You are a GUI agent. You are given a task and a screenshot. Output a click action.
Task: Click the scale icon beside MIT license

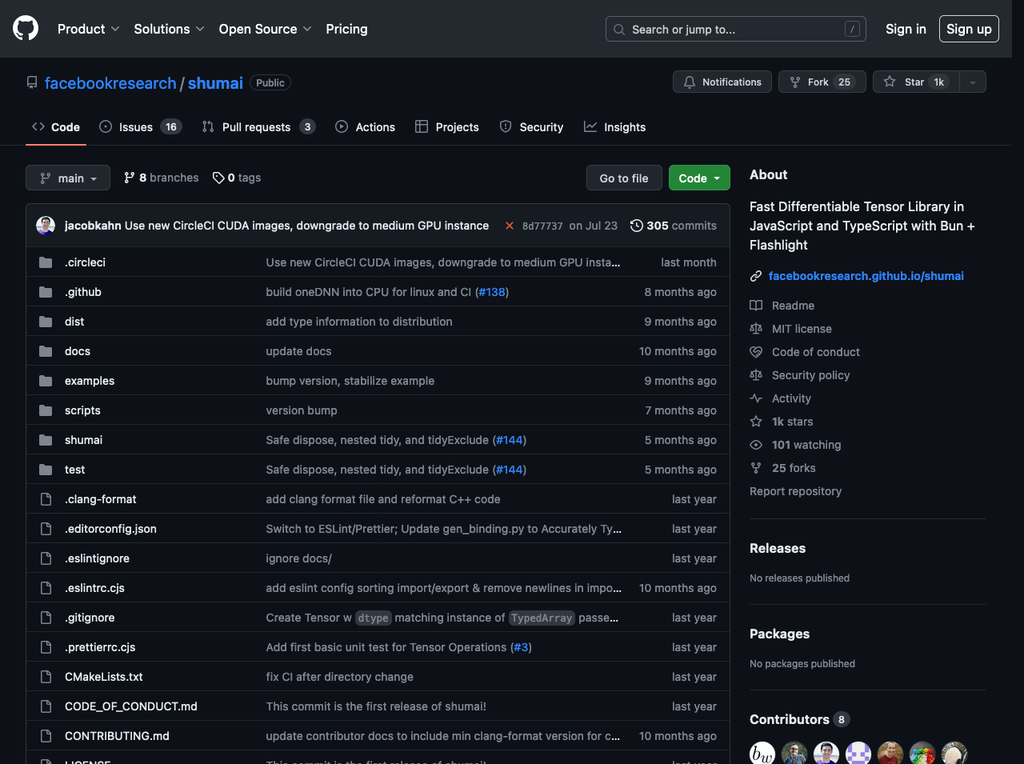756,329
